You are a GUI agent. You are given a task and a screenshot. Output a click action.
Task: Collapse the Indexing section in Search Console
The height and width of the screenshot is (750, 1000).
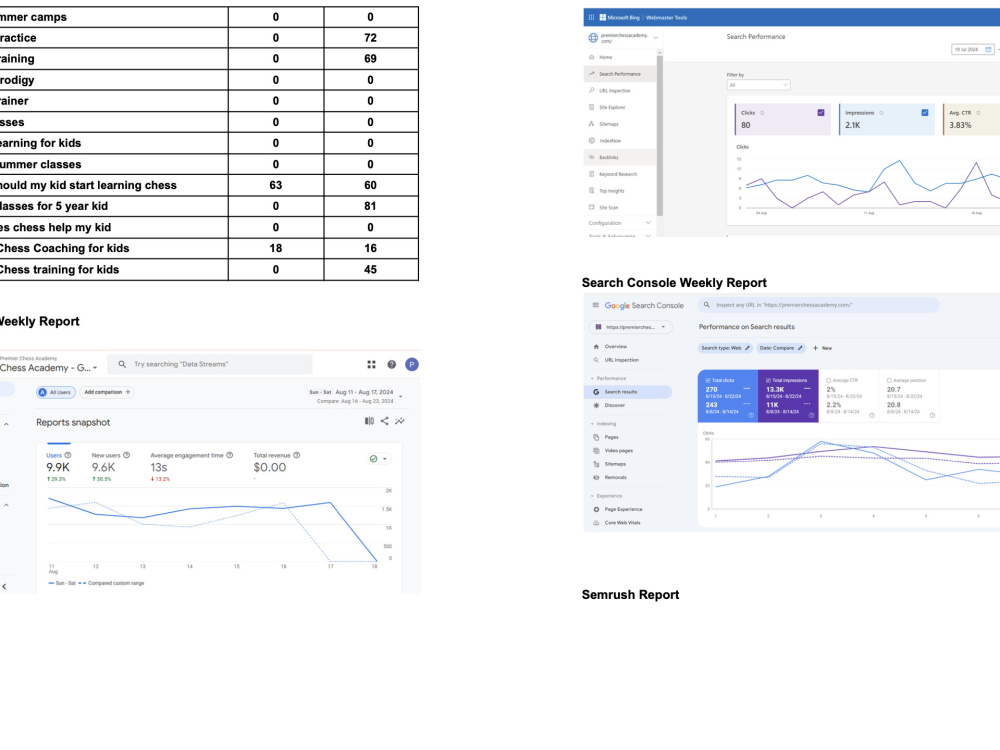(x=592, y=424)
